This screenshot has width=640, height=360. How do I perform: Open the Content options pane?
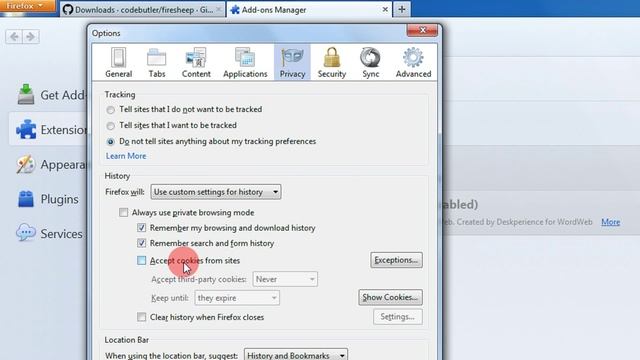pyautogui.click(x=196, y=62)
